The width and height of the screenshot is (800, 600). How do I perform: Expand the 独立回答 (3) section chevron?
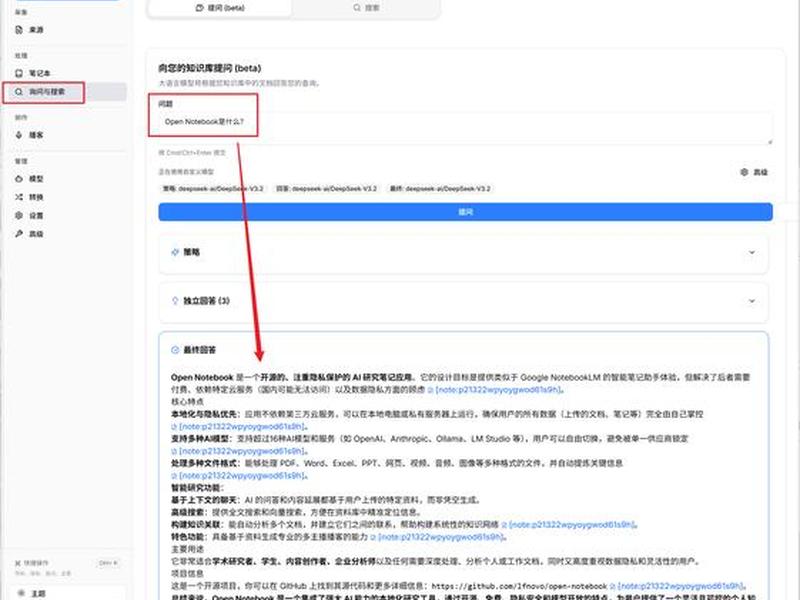click(x=752, y=301)
